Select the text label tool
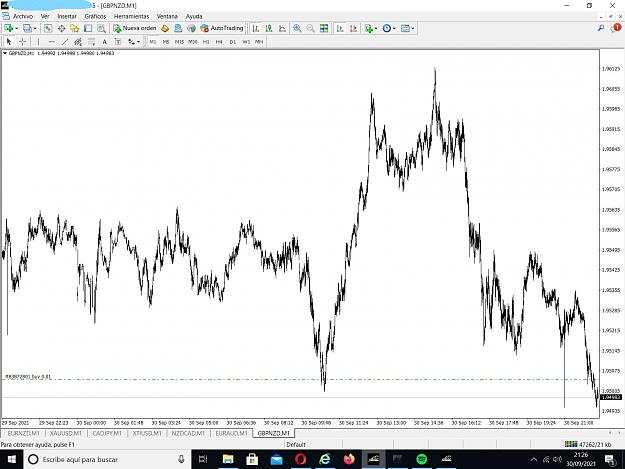This screenshot has height=469, width=625. [x=118, y=41]
